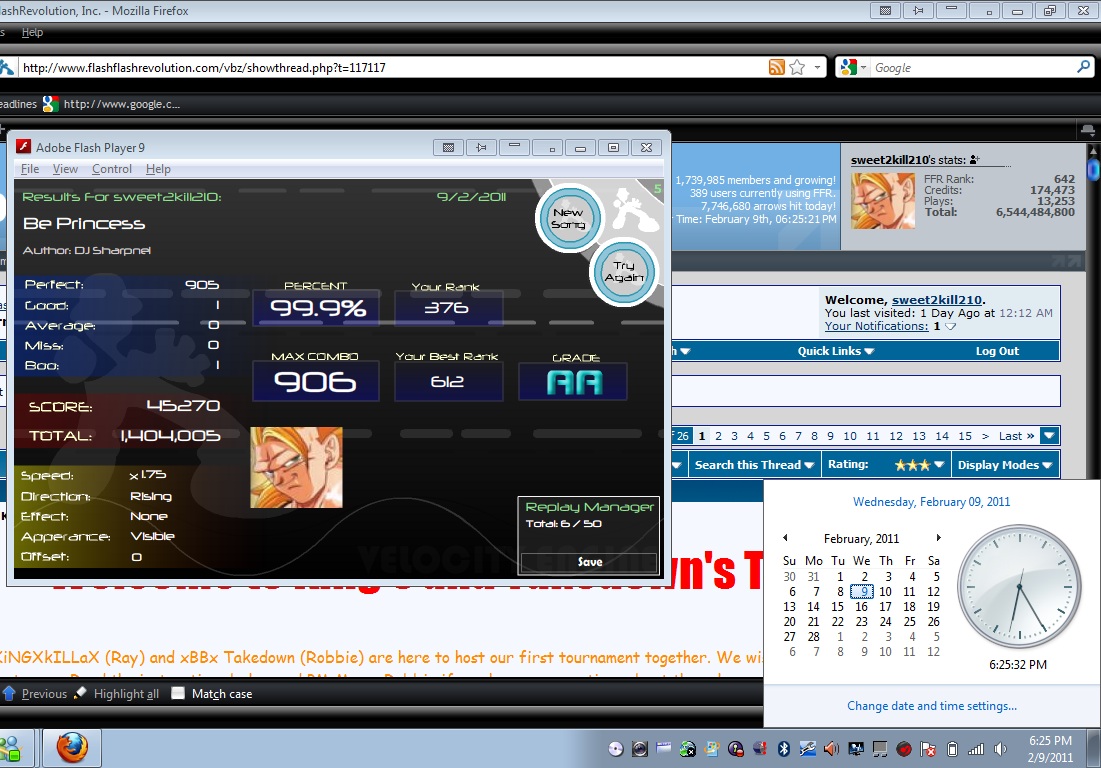Click the volume speaker tray icon
The width and height of the screenshot is (1101, 768).
1001,749
